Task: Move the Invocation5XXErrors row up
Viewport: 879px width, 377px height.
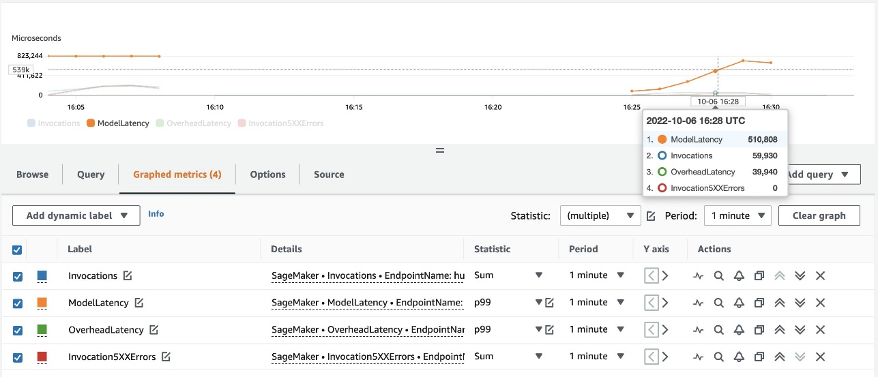Action: pyautogui.click(x=779, y=356)
